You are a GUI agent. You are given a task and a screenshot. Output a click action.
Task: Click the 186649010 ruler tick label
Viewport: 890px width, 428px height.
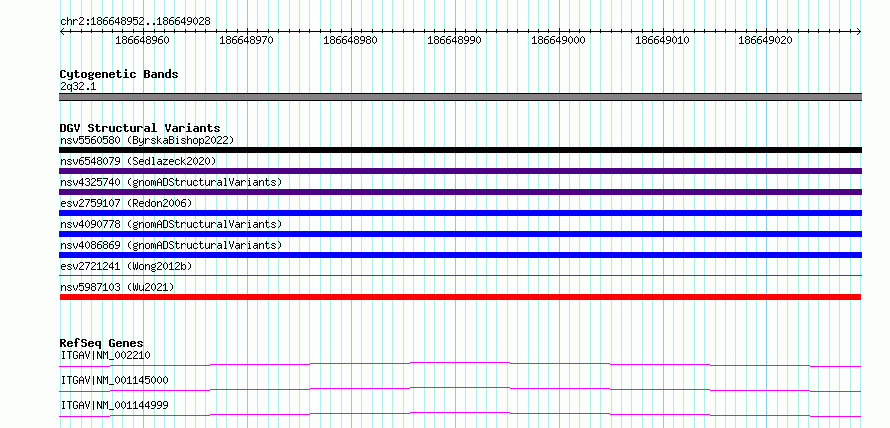point(662,40)
